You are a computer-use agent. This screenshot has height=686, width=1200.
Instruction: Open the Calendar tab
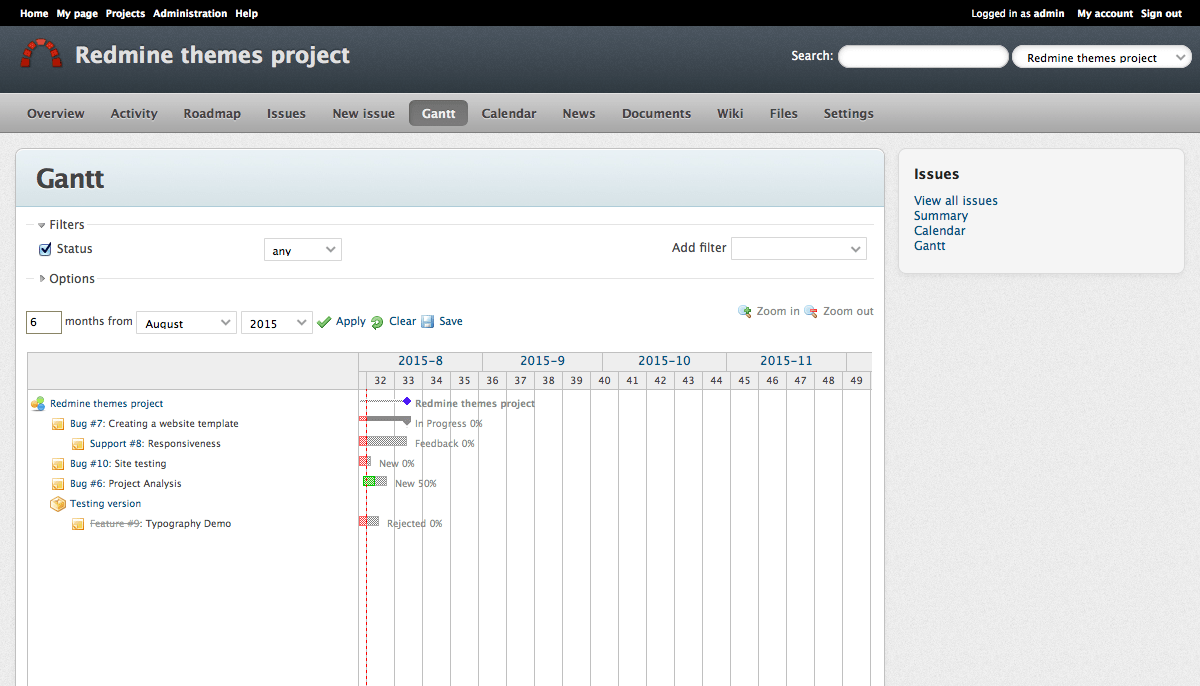(509, 113)
